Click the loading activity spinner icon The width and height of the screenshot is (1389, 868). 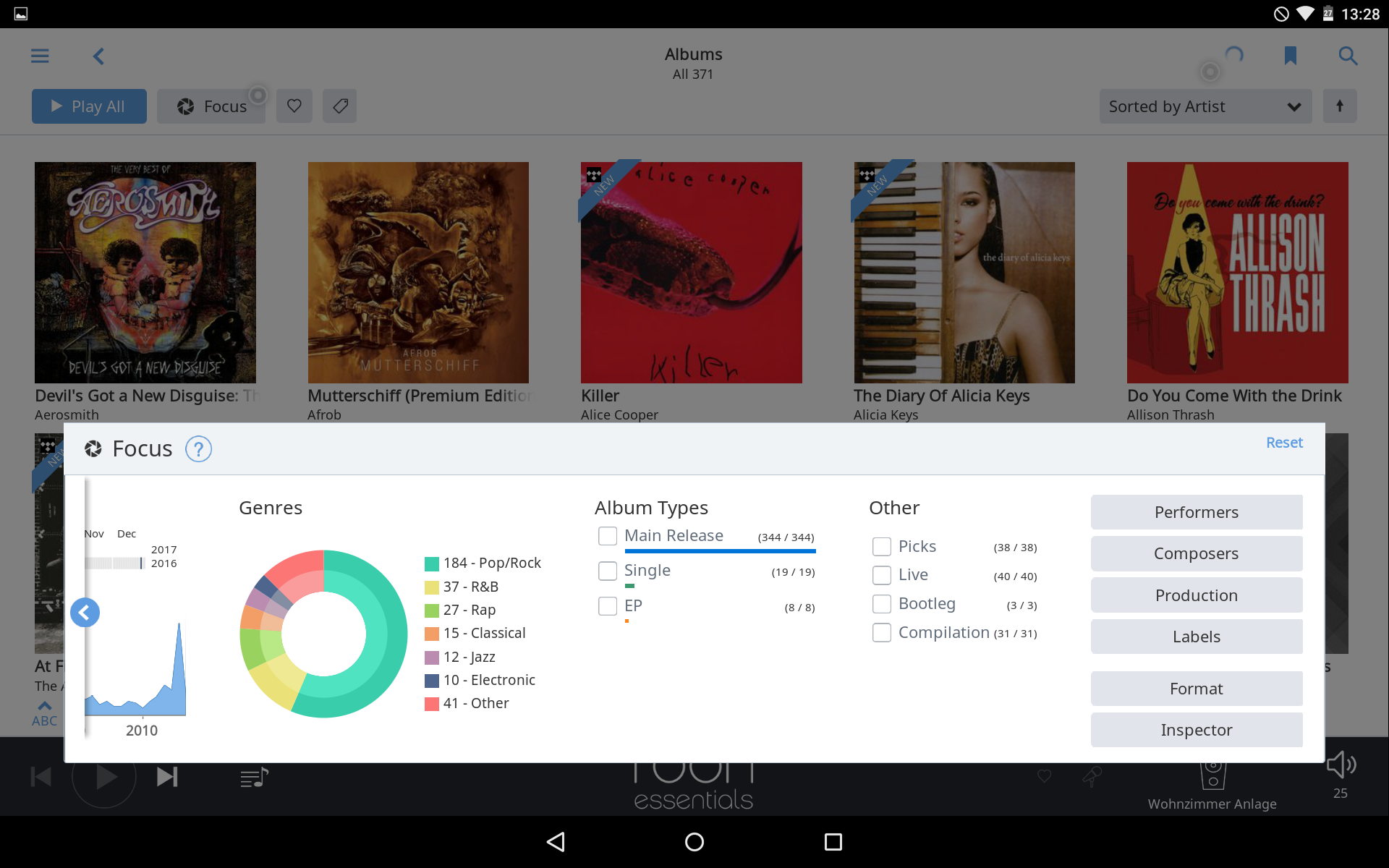pyautogui.click(x=1234, y=56)
